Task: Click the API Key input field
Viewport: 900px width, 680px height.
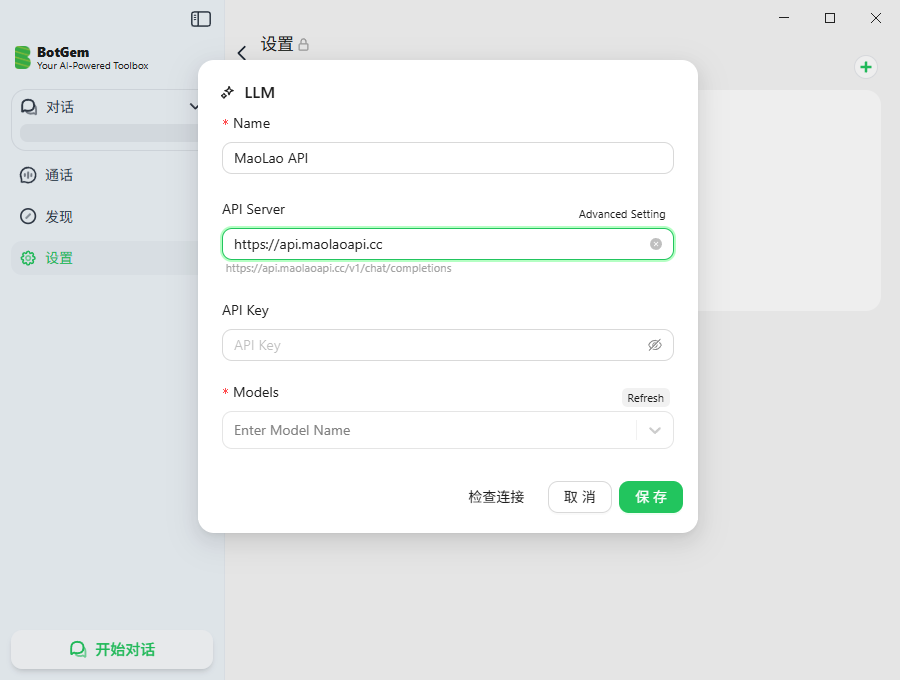Action: point(448,345)
